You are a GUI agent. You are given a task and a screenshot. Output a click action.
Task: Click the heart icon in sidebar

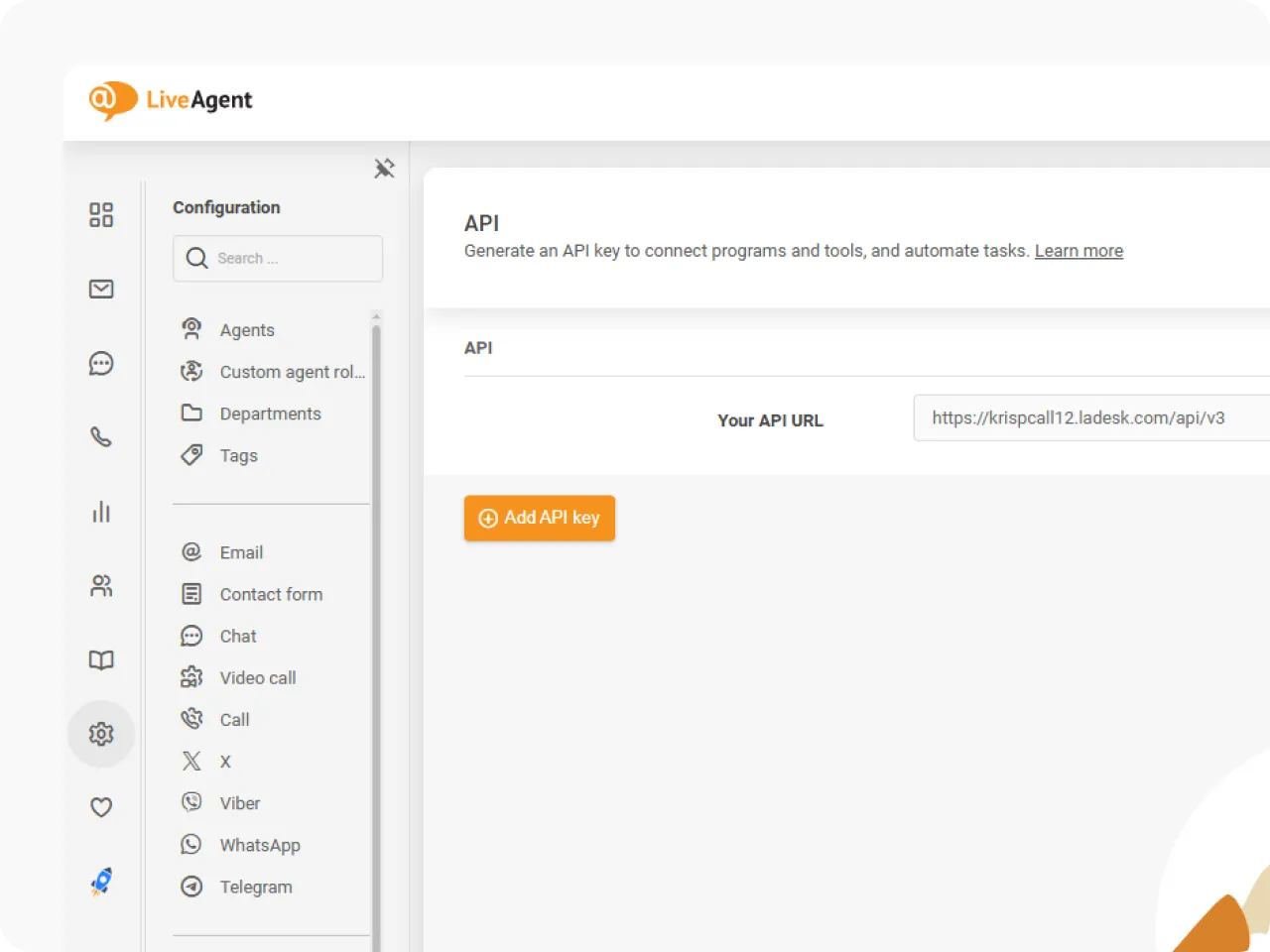[101, 807]
